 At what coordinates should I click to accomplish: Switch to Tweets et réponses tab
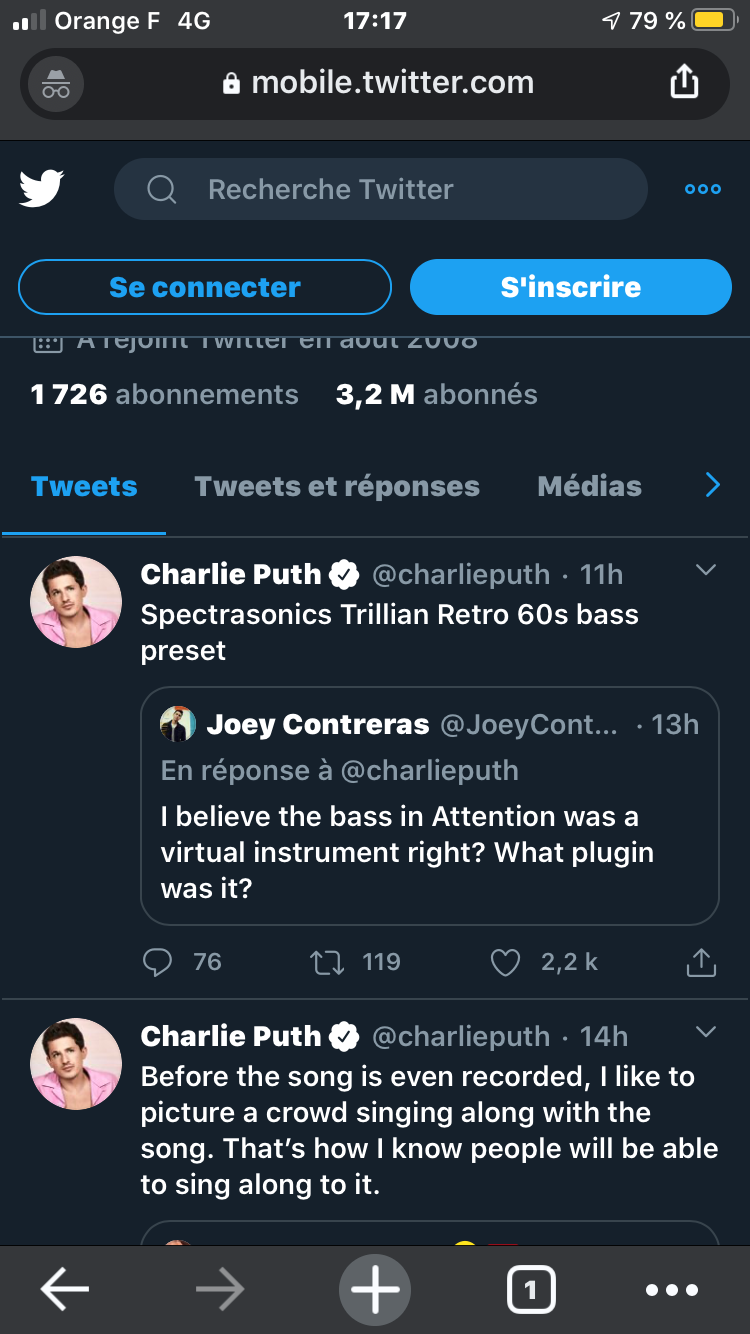[337, 486]
